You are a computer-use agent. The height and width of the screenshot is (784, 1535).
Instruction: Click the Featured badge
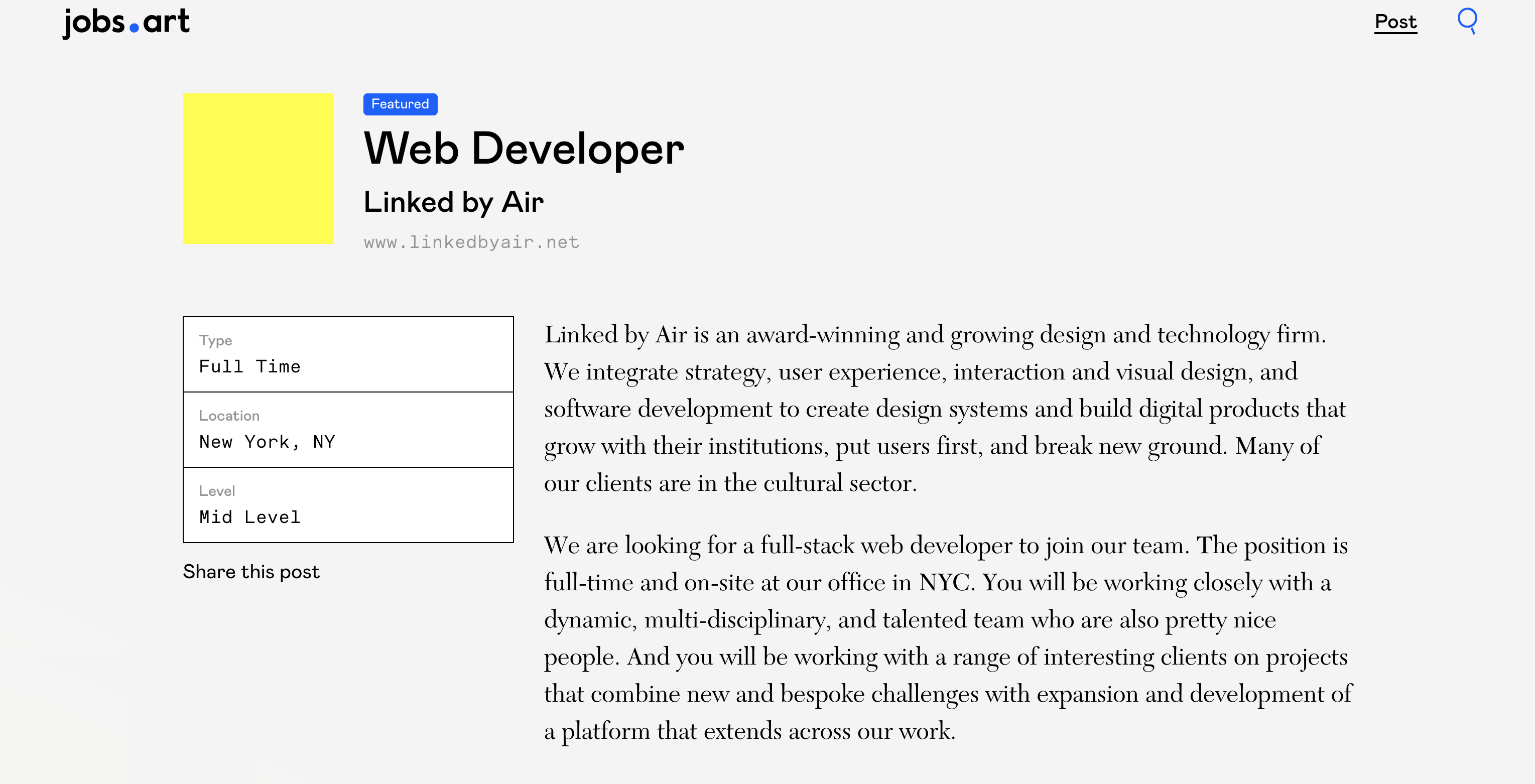[400, 104]
